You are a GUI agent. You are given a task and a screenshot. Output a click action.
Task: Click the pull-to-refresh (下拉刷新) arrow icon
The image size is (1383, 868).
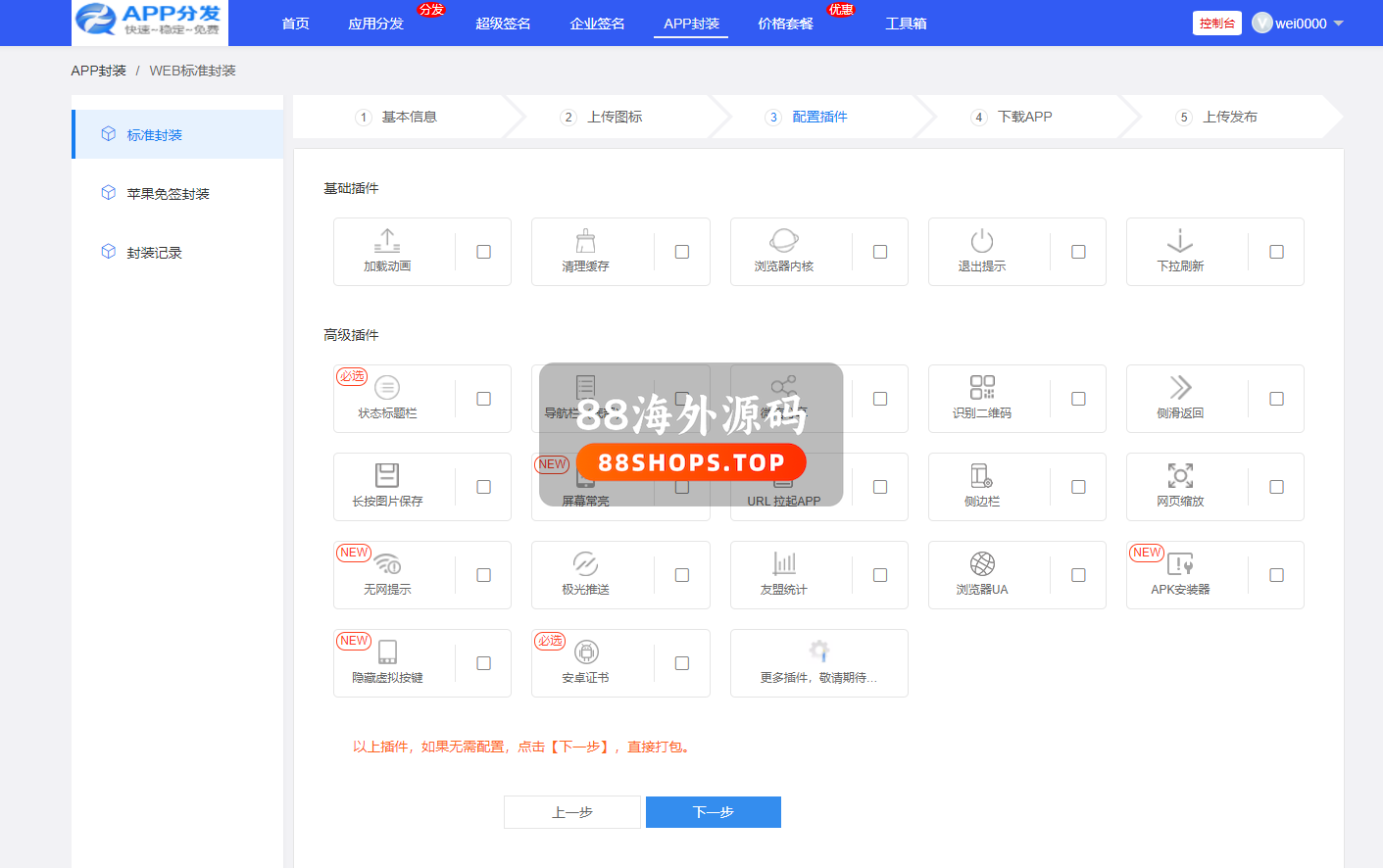click(1179, 241)
